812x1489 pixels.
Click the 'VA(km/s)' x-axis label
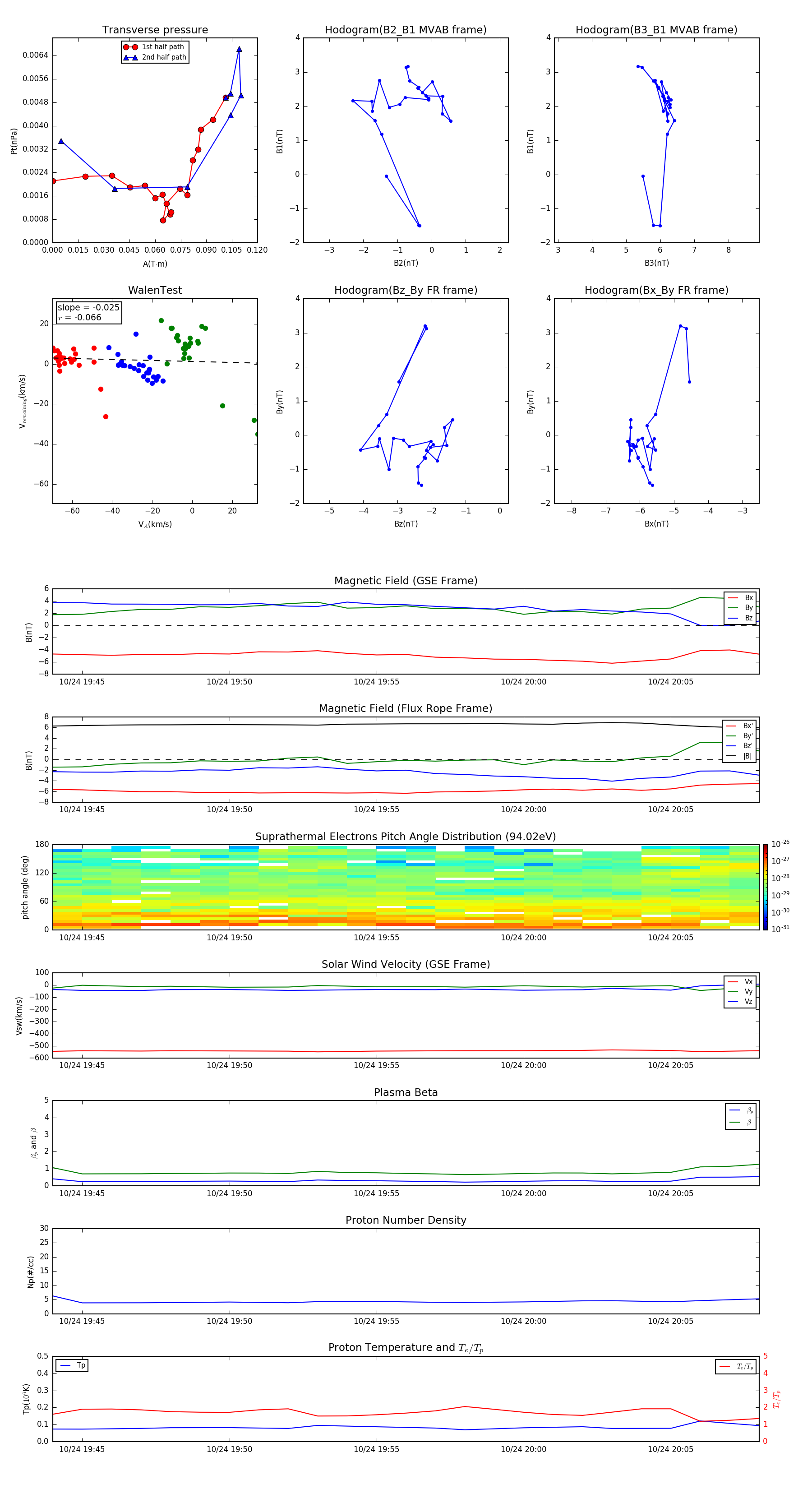(155, 524)
